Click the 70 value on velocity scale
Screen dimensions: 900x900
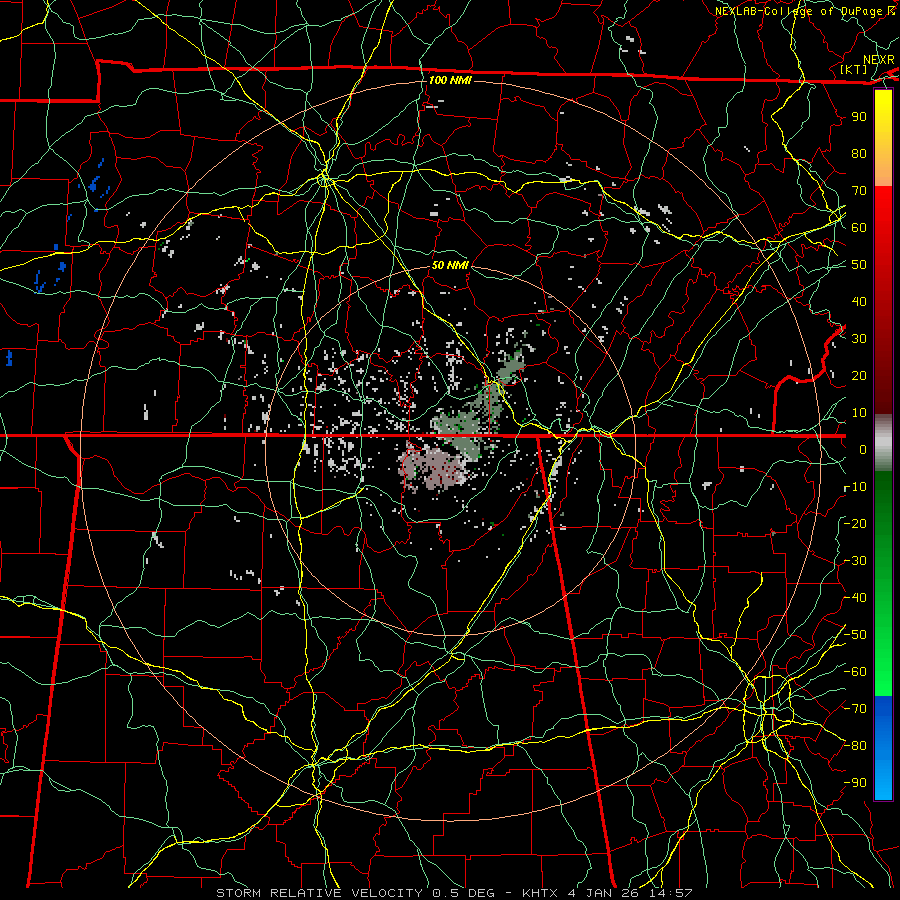tap(859, 191)
